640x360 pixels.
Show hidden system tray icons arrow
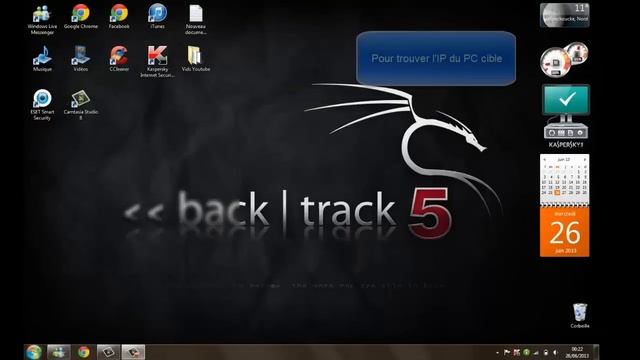tap(497, 353)
